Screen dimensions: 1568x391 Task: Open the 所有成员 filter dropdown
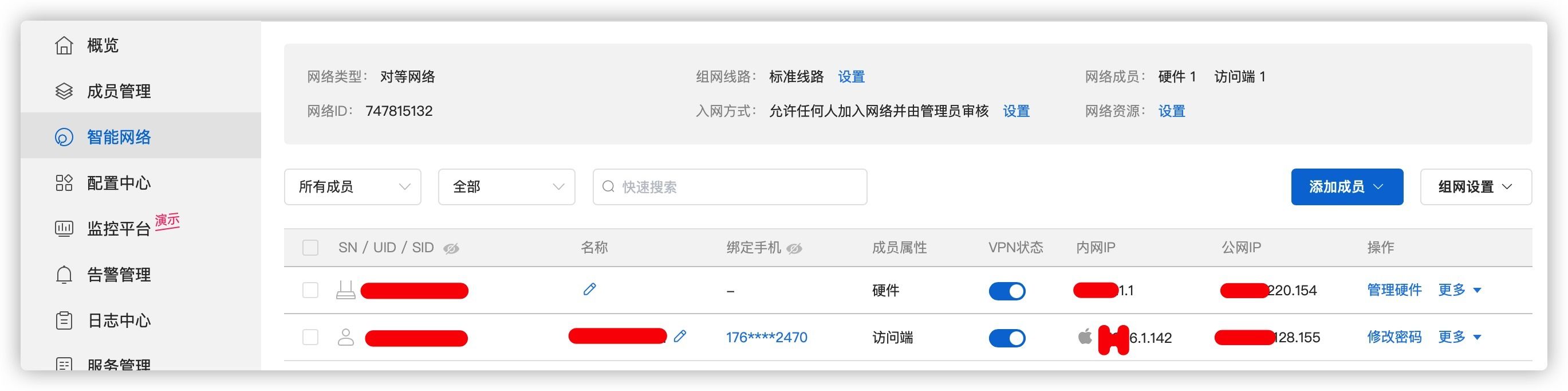(352, 187)
